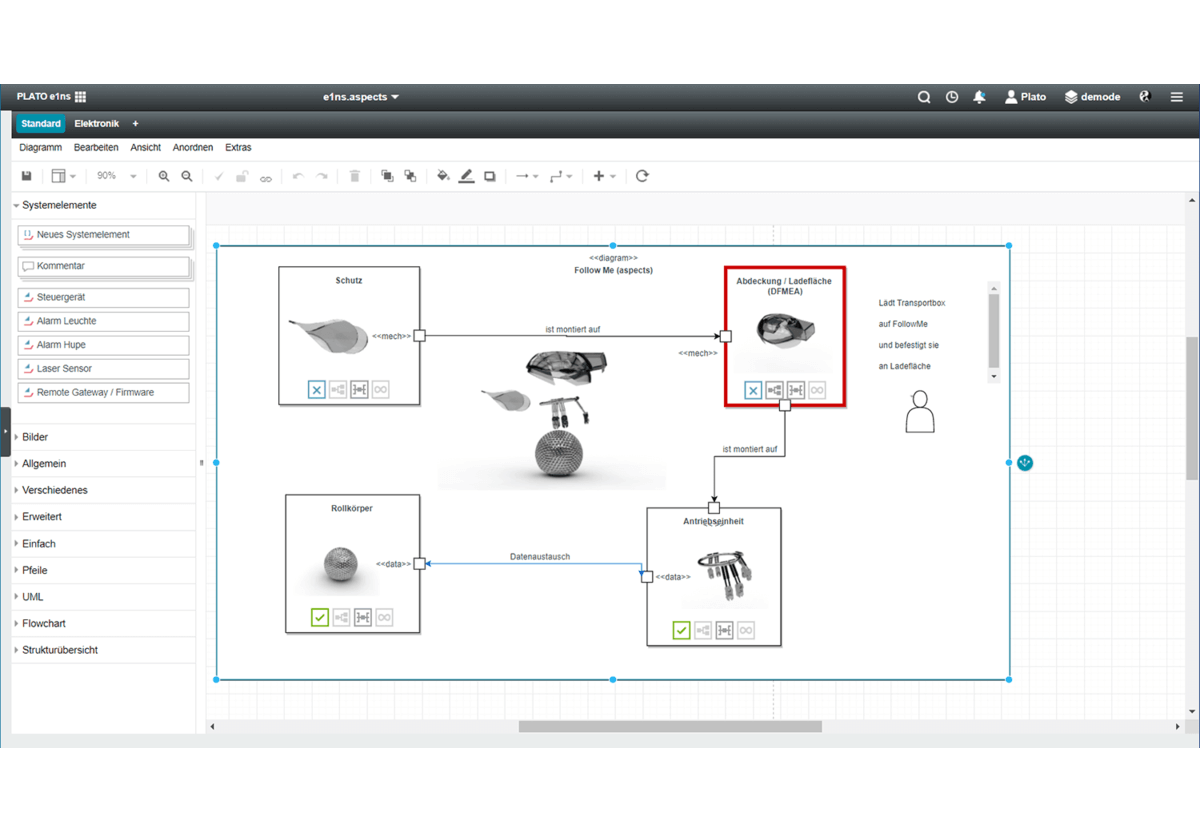Open the Bearbeiten menu

coord(96,147)
